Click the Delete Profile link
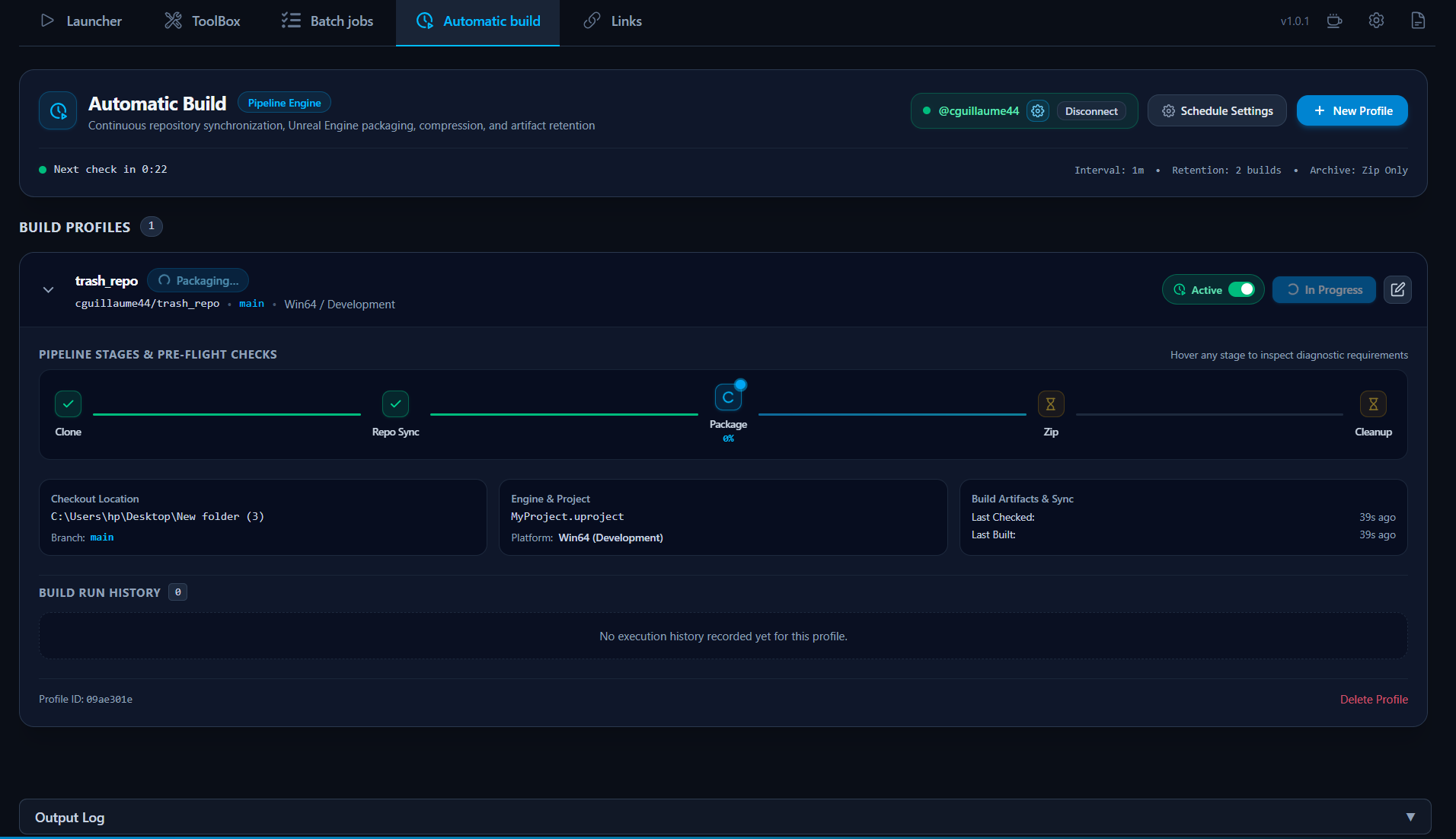 click(1374, 699)
